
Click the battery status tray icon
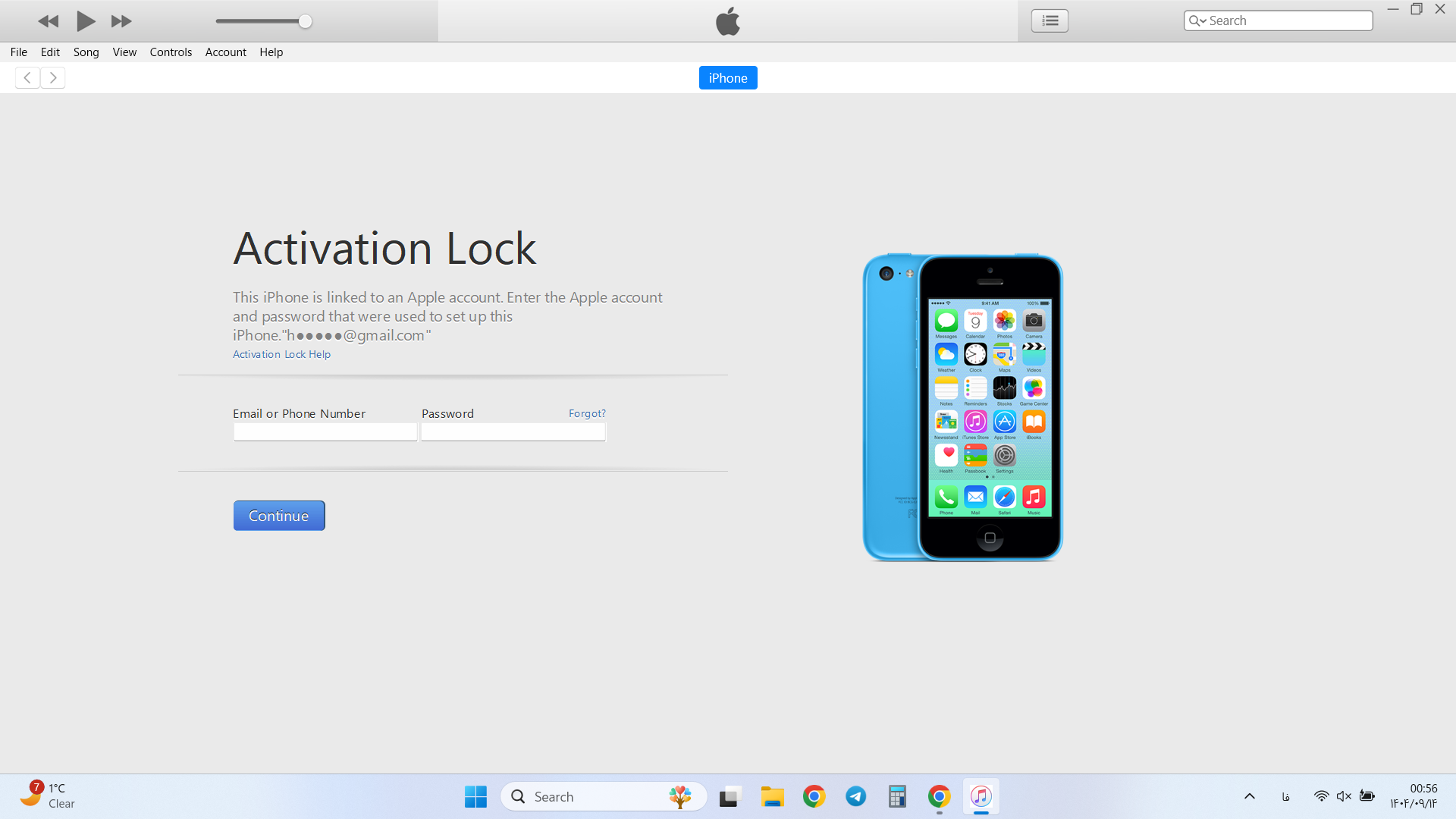[1367, 796]
